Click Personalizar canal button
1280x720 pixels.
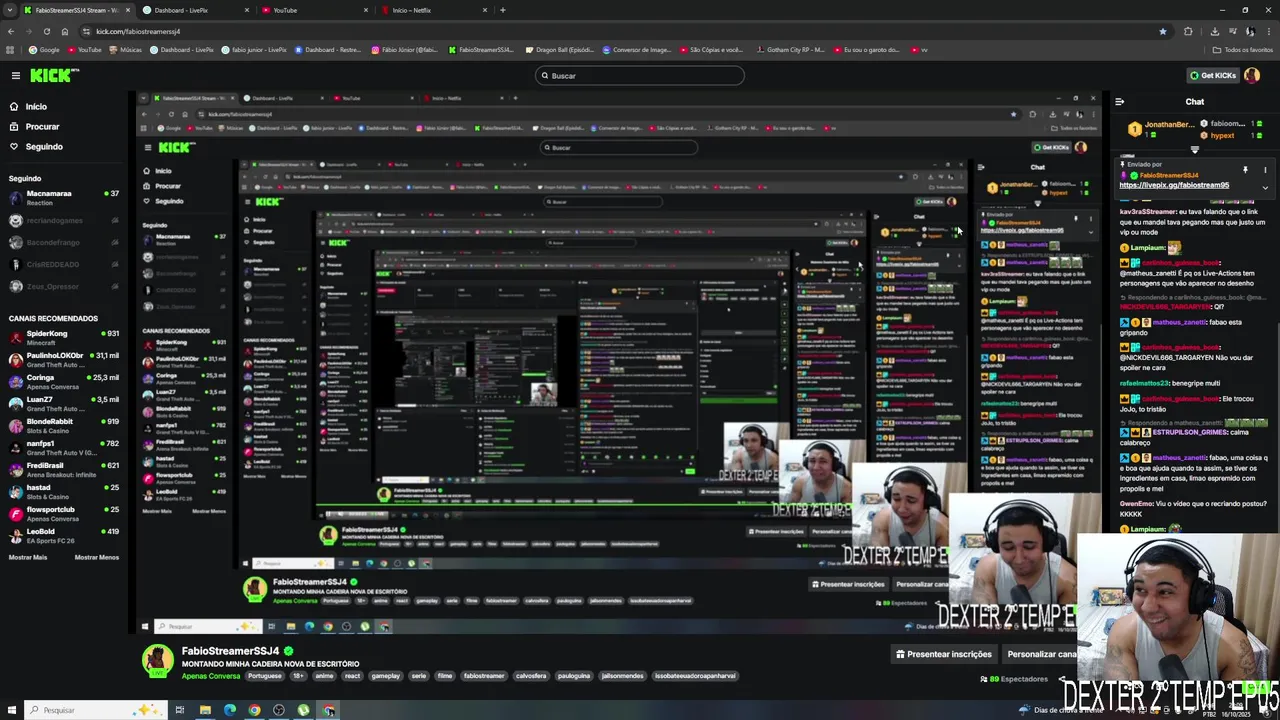pyautogui.click(x=1040, y=654)
